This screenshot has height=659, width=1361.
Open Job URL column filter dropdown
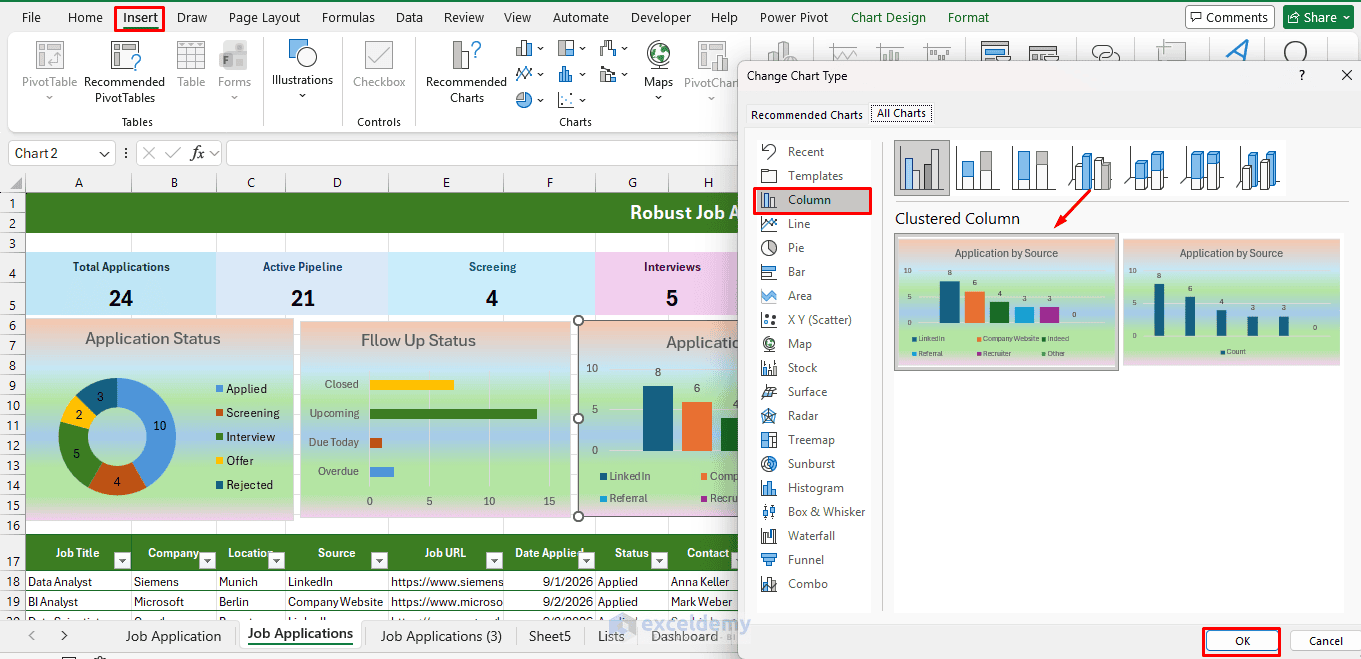[x=495, y=560]
